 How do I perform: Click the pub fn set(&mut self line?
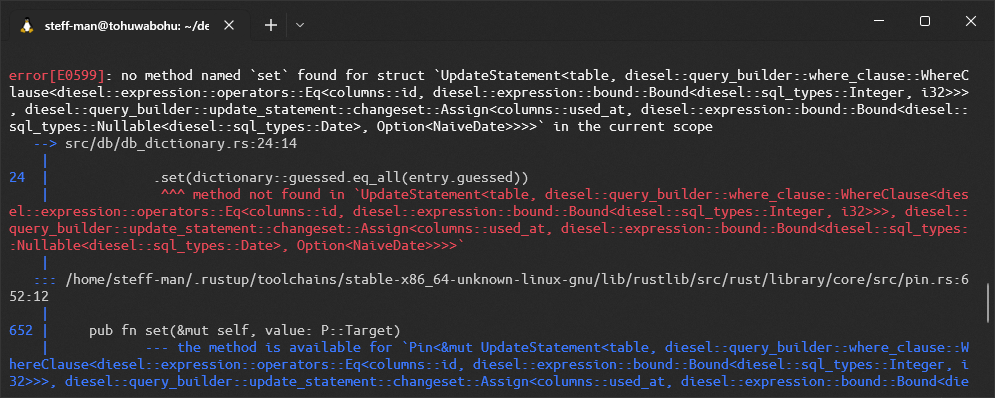[244, 330]
